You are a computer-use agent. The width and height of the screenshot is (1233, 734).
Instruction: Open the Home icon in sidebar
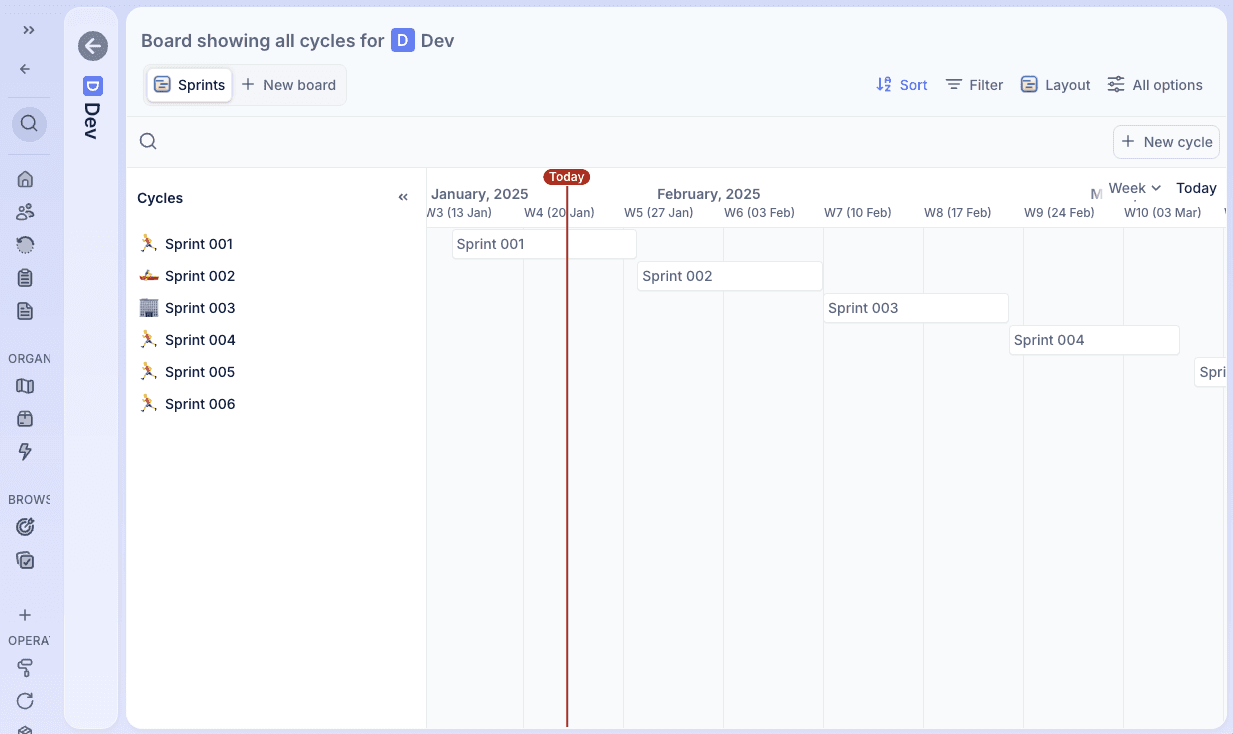pos(26,179)
